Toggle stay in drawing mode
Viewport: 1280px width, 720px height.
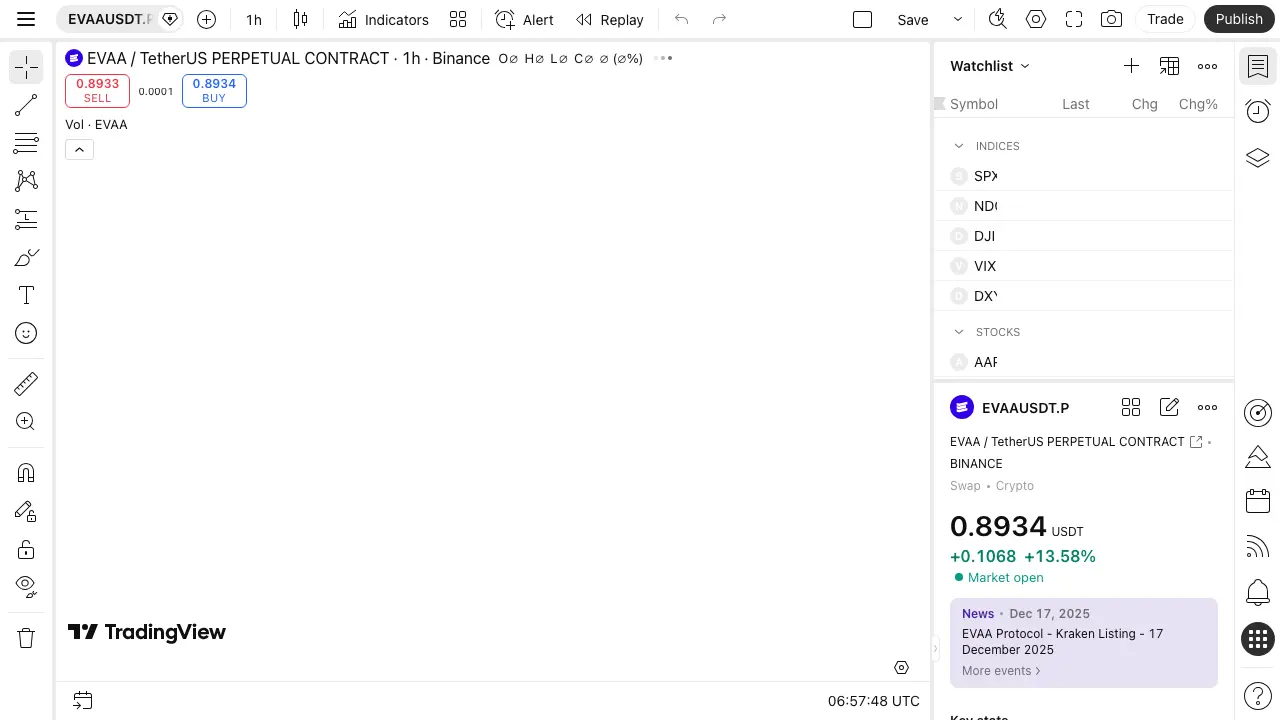(x=26, y=511)
